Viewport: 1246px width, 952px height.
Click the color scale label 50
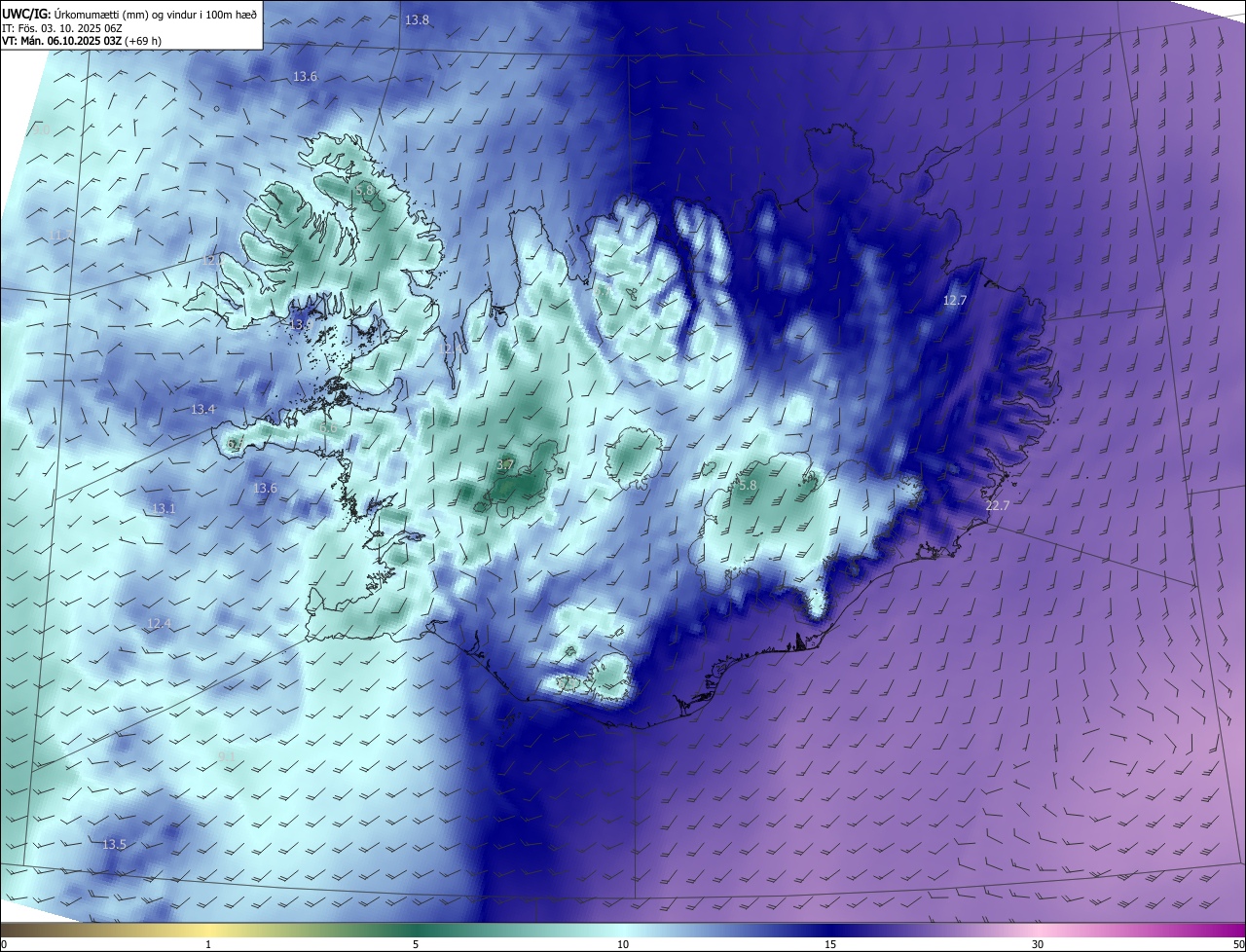tap(1238, 944)
